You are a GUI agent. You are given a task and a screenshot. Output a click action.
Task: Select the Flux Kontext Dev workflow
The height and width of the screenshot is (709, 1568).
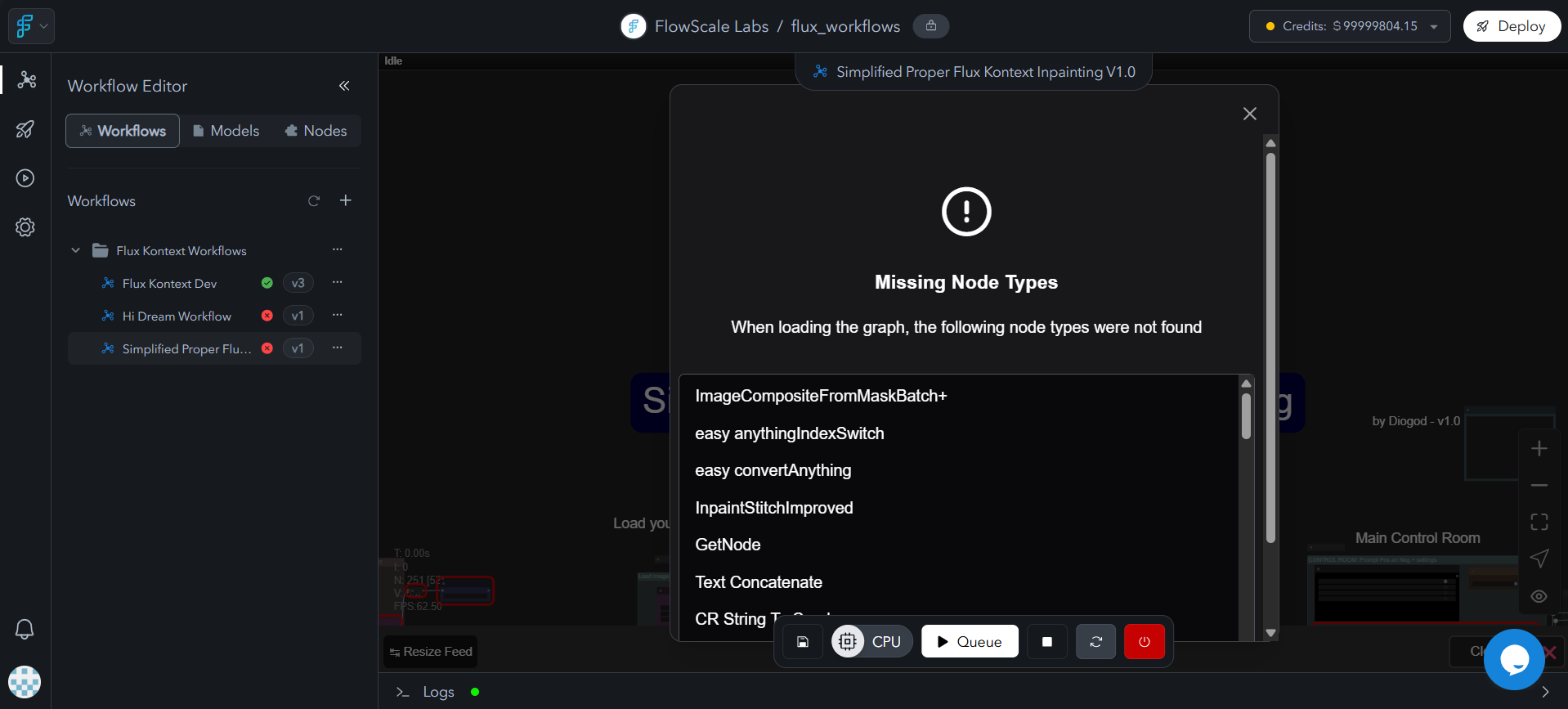169,284
